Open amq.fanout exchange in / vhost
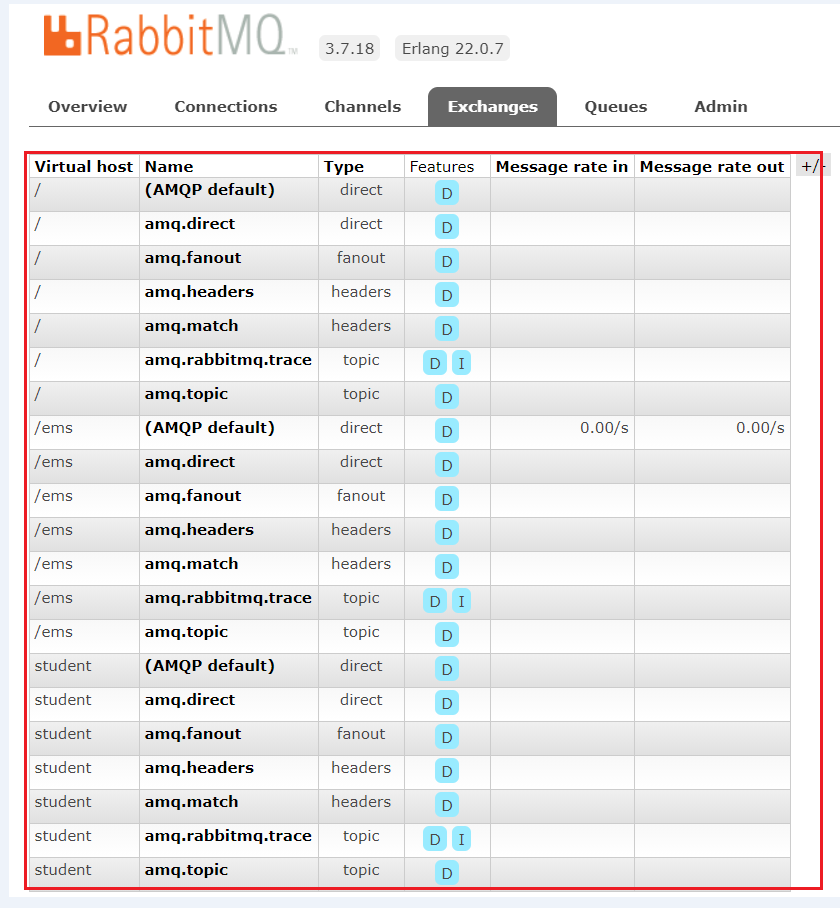This screenshot has height=908, width=840. point(193,258)
